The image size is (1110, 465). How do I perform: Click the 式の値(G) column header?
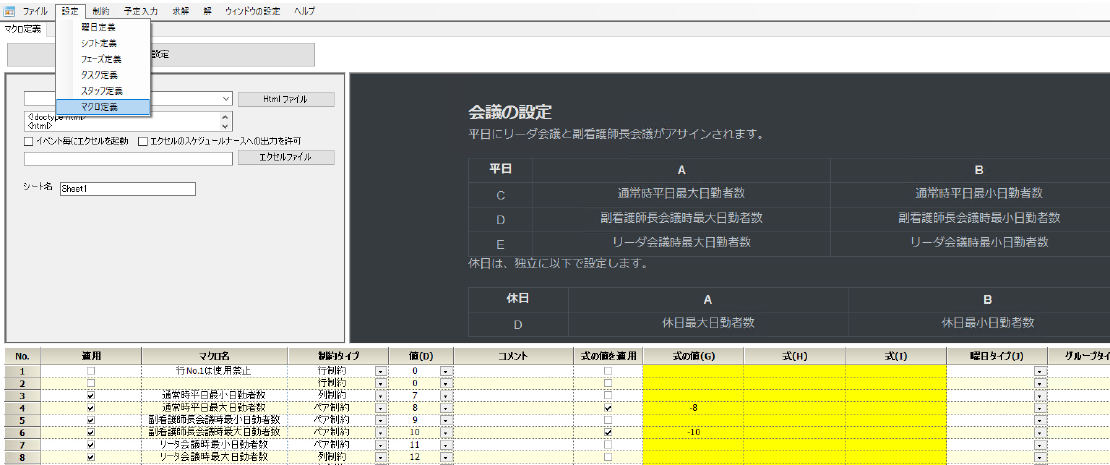693,356
